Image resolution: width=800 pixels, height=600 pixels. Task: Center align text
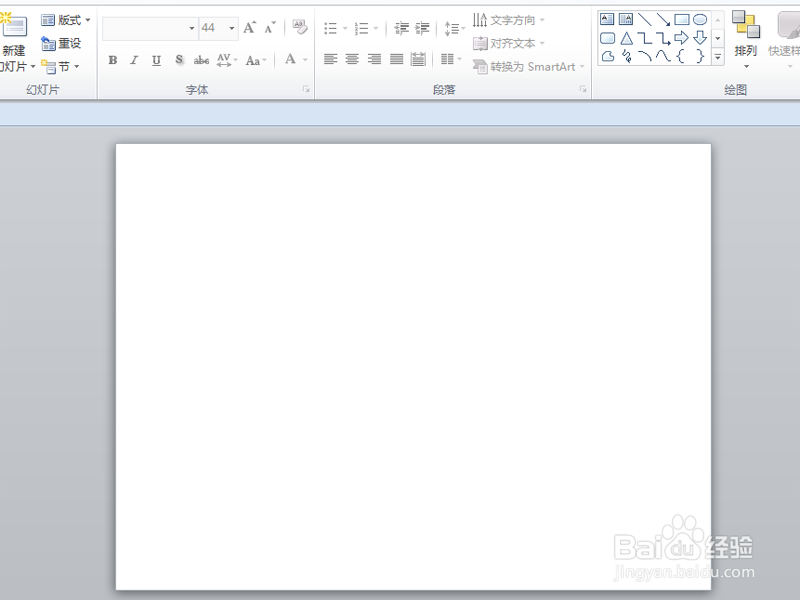point(352,60)
